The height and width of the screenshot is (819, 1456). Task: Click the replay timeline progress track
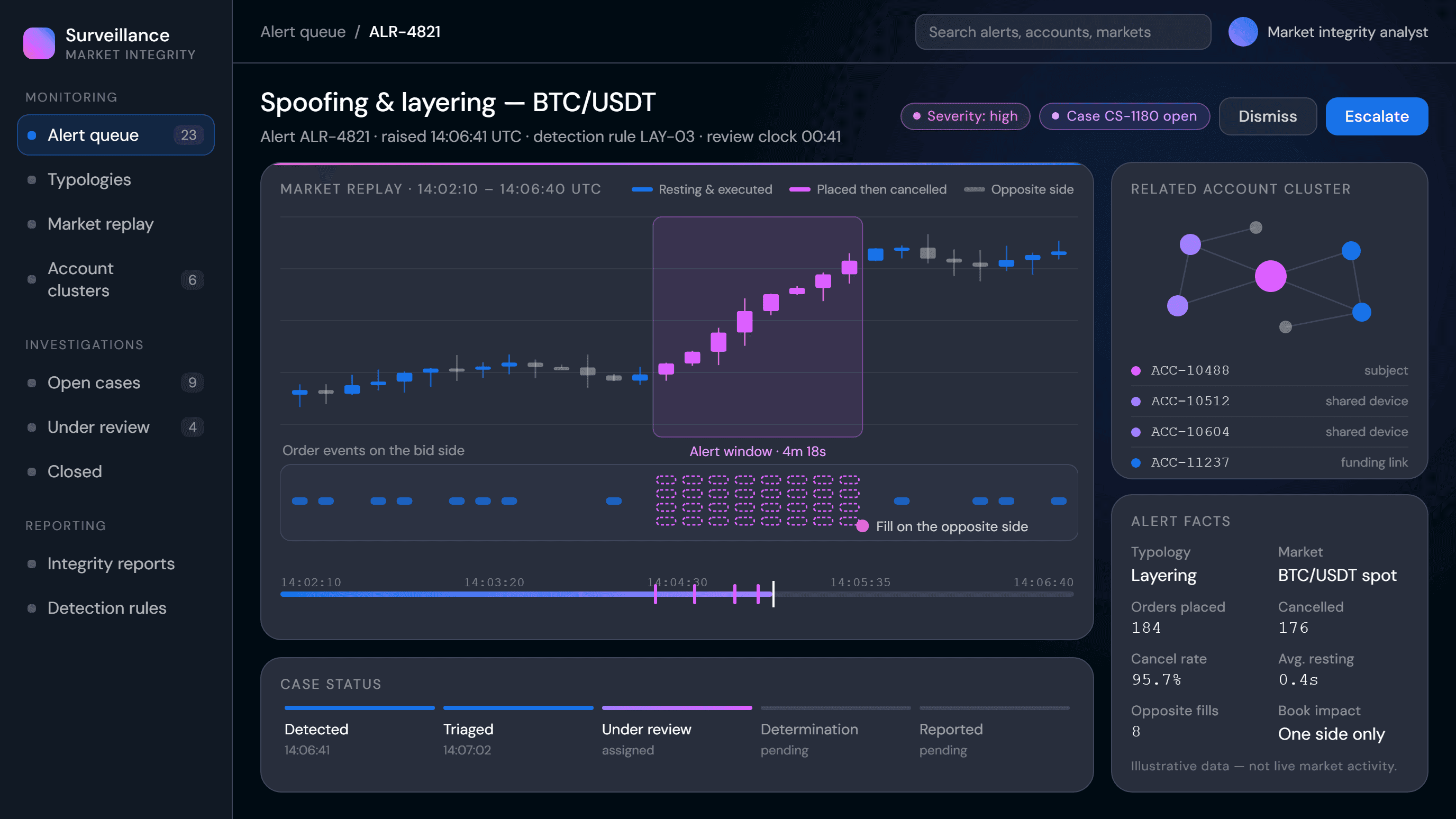[x=677, y=594]
